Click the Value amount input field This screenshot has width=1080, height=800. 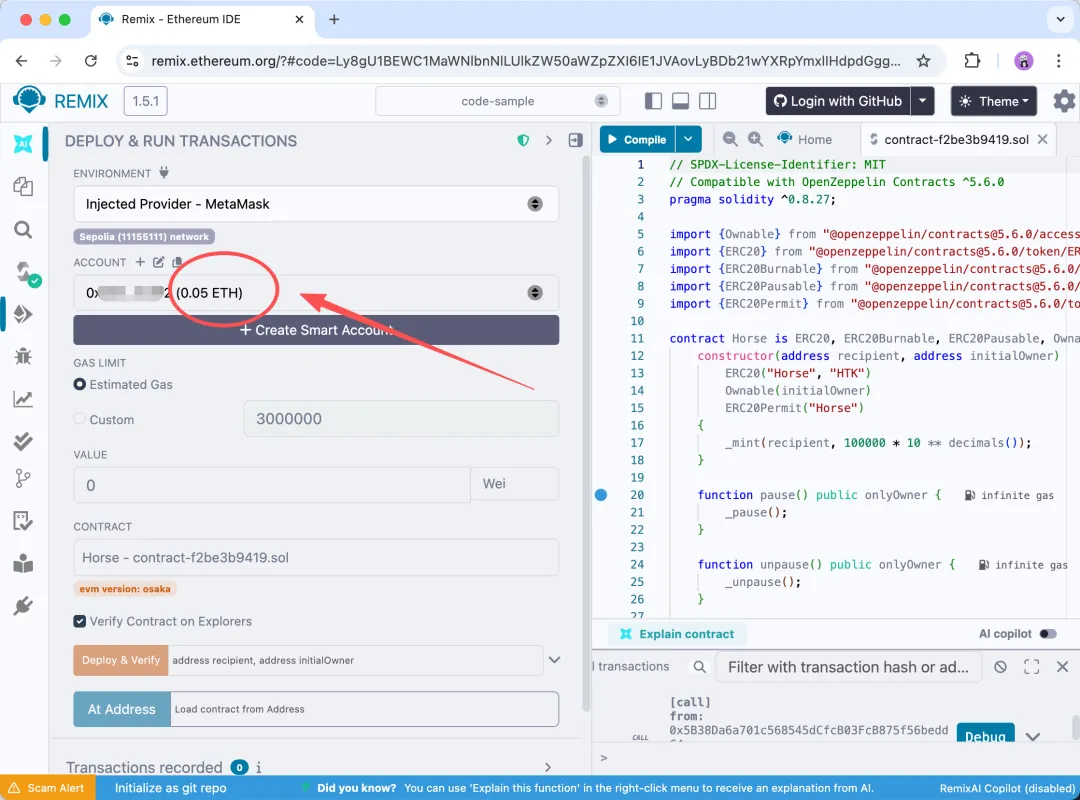pyautogui.click(x=272, y=485)
